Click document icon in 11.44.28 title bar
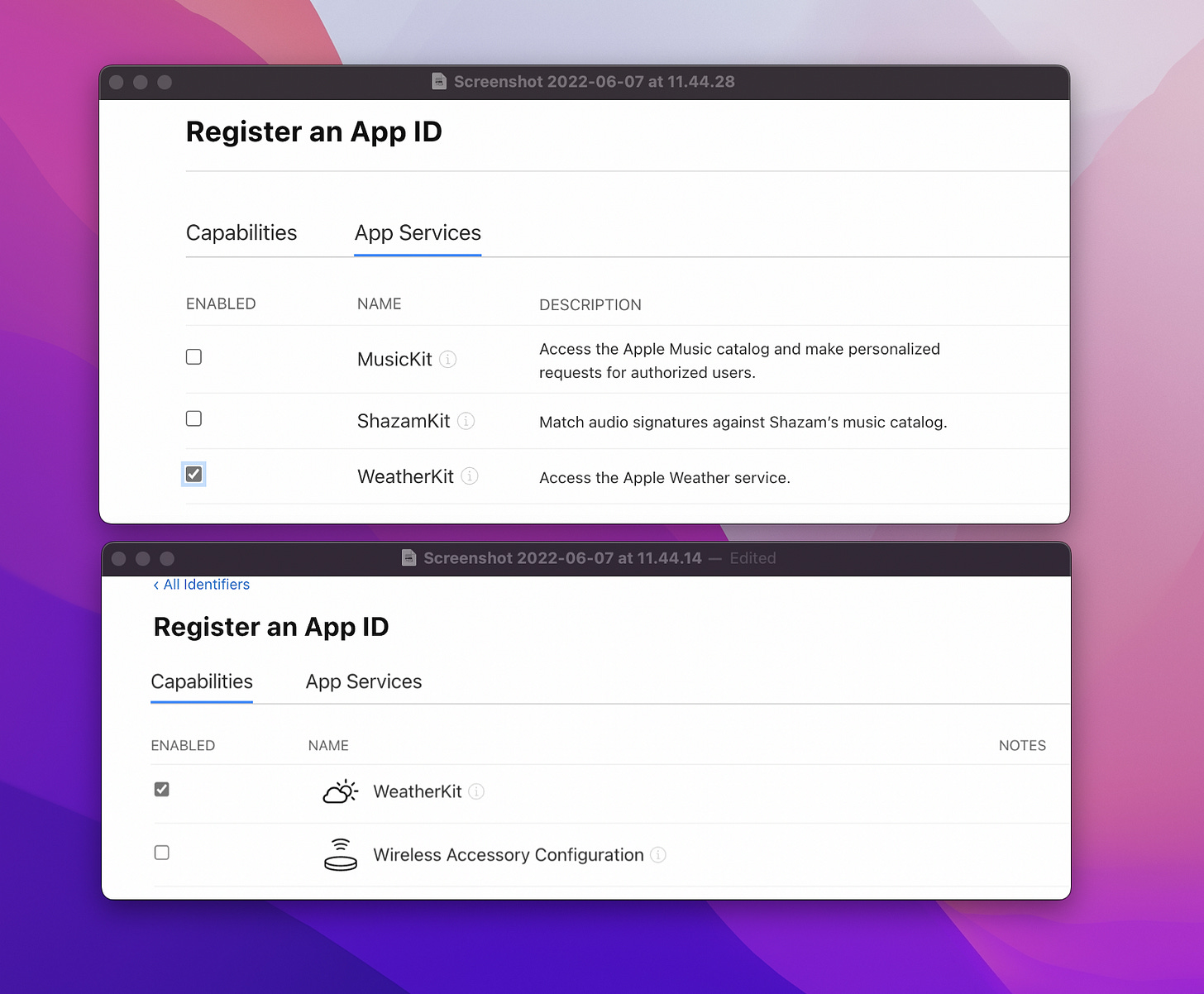1204x994 pixels. coord(439,81)
